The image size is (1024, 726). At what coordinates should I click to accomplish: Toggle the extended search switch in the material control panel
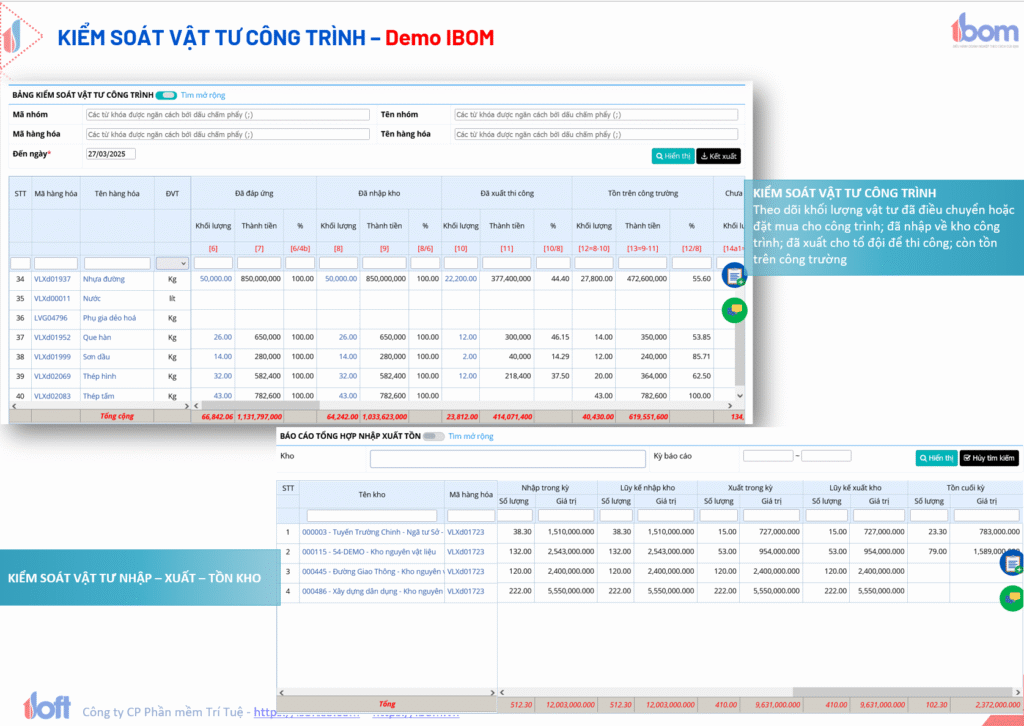tap(167, 95)
